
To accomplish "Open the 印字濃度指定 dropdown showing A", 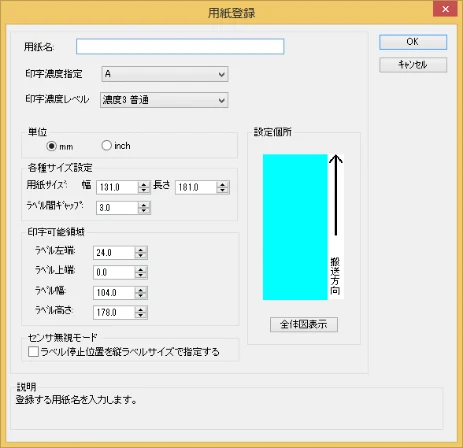I will [165, 74].
